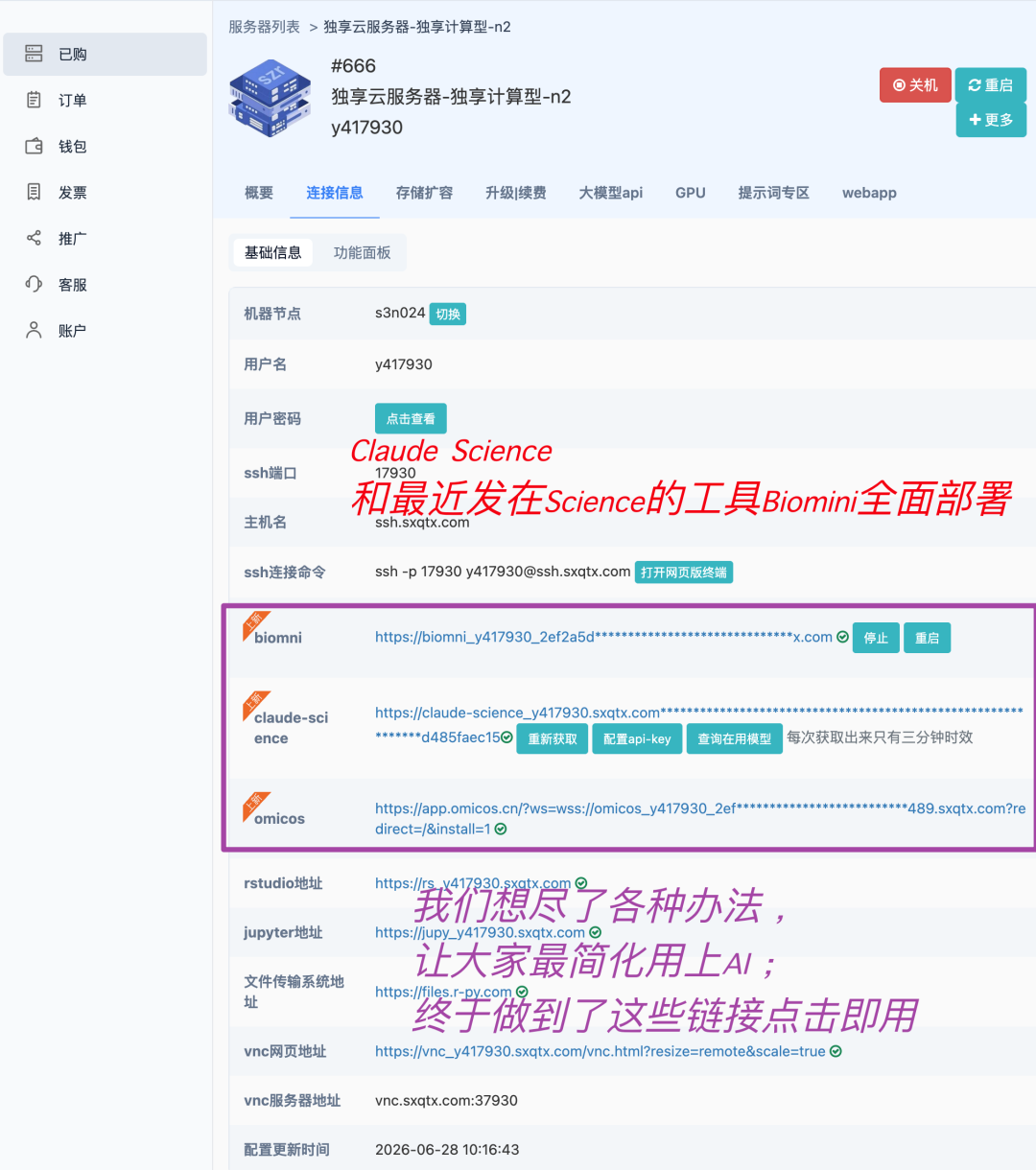Screen dimensions: 1036x1170
Task: Click the 关机 shutdown button
Action: tap(915, 85)
